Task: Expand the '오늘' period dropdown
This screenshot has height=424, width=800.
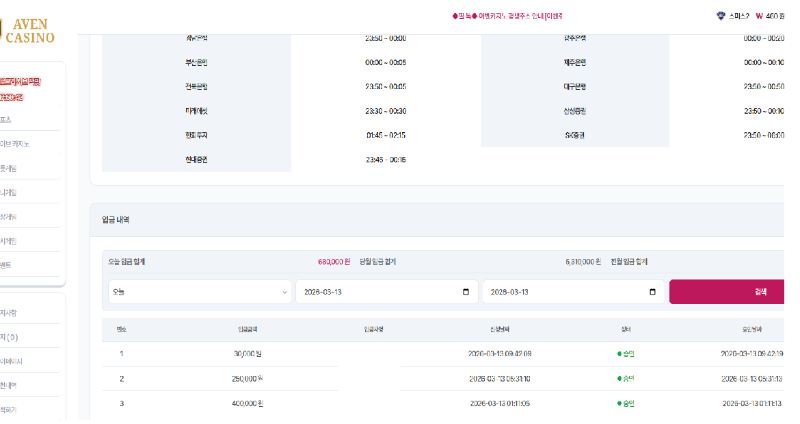Action: coord(198,292)
